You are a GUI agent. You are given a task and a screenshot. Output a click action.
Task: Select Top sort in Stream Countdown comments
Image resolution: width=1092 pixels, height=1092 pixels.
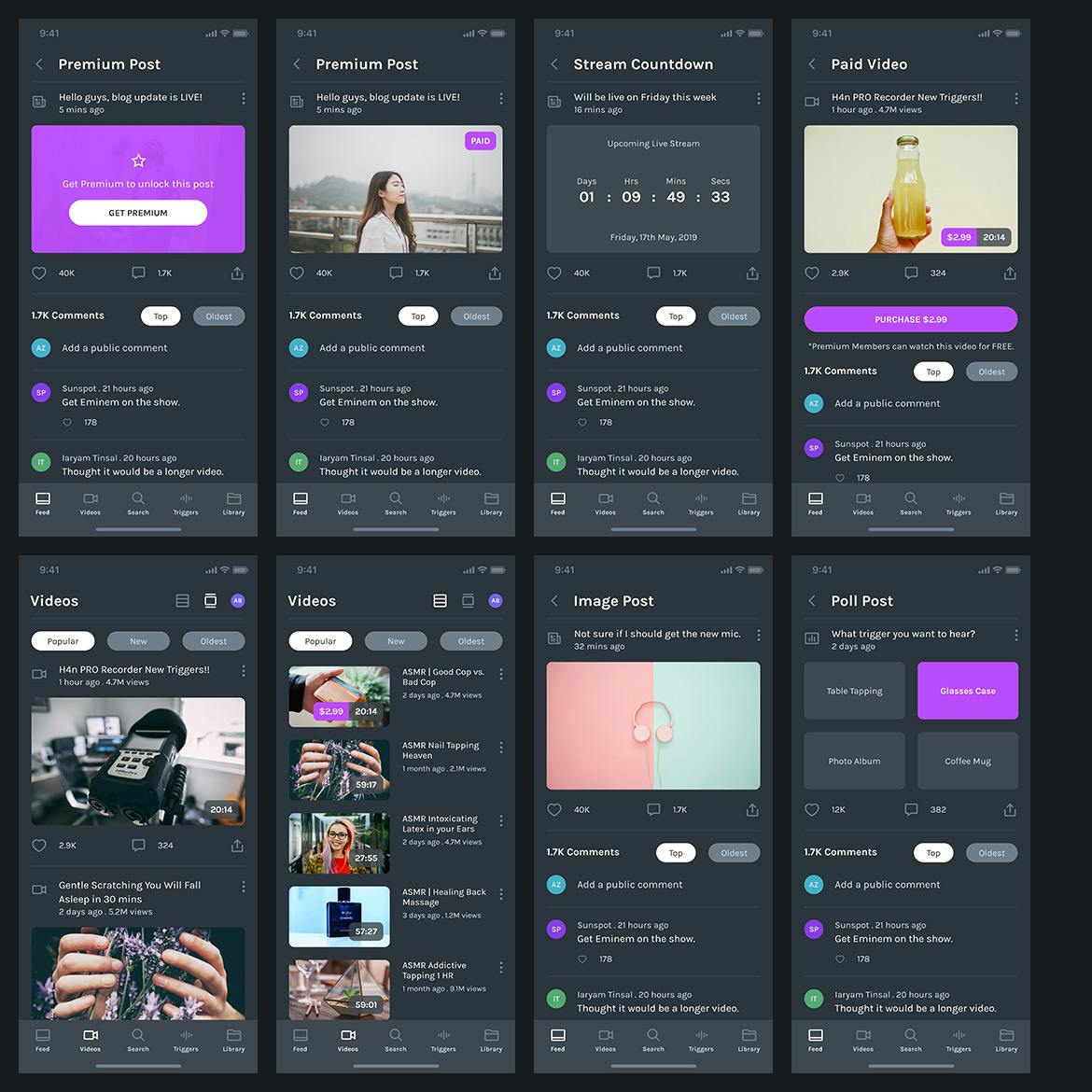(x=676, y=316)
